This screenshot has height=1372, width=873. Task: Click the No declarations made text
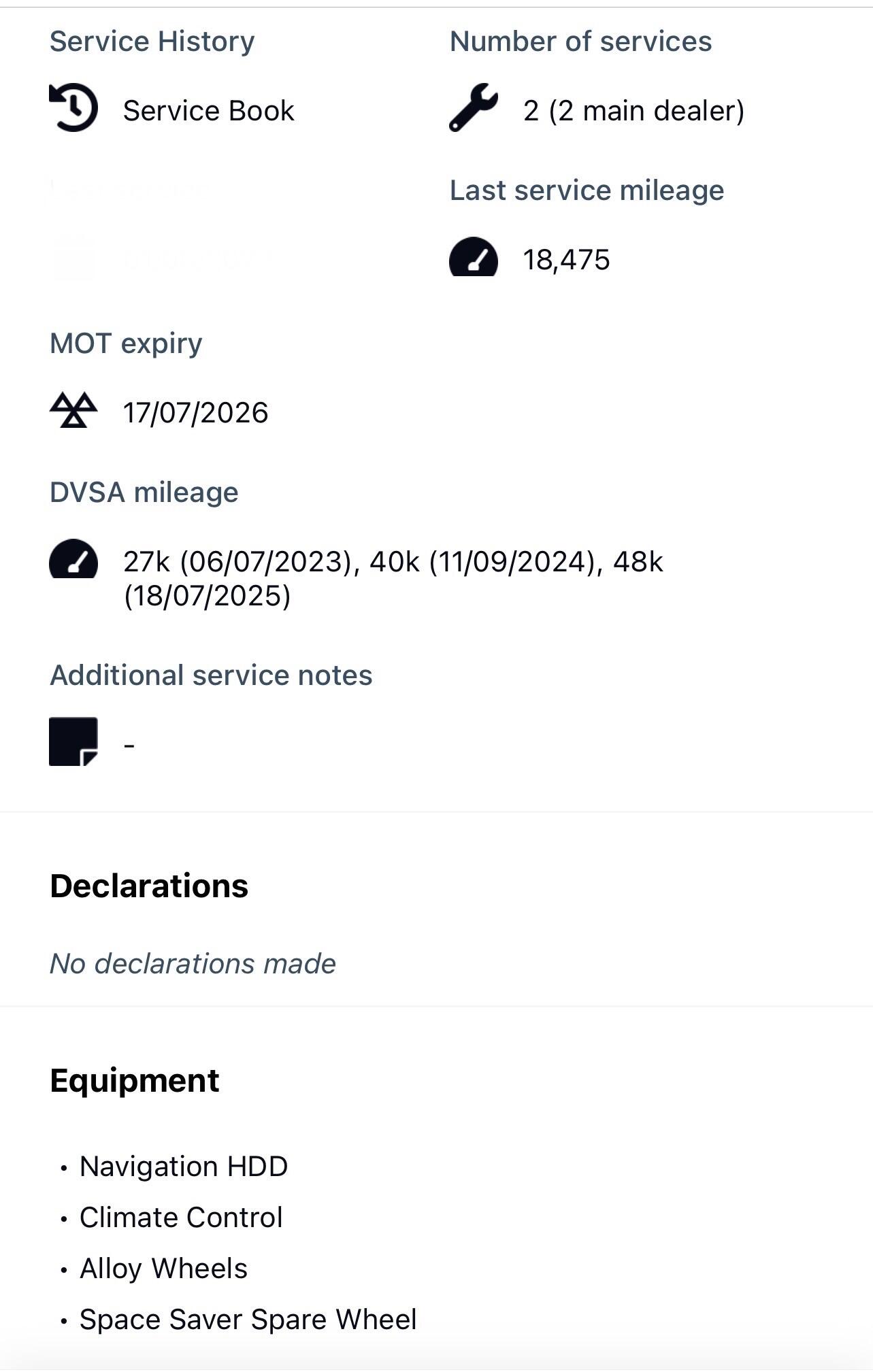193,963
